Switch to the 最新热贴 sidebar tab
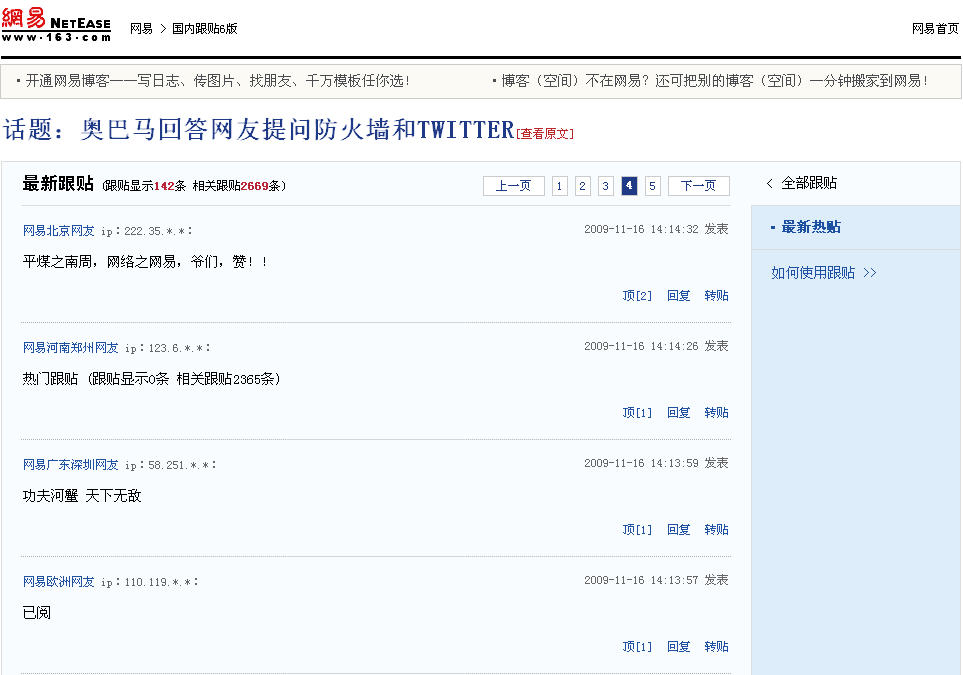This screenshot has width=963, height=675. [x=810, y=228]
